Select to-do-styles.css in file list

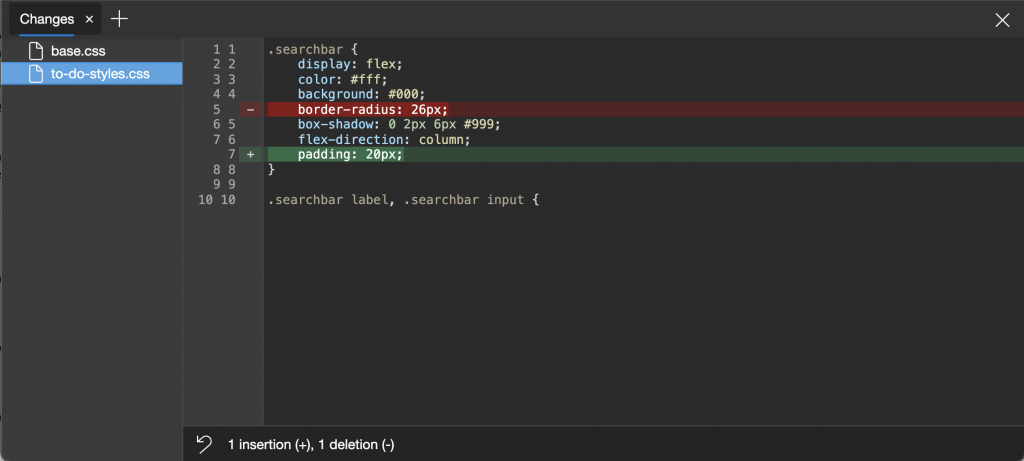tap(91, 74)
